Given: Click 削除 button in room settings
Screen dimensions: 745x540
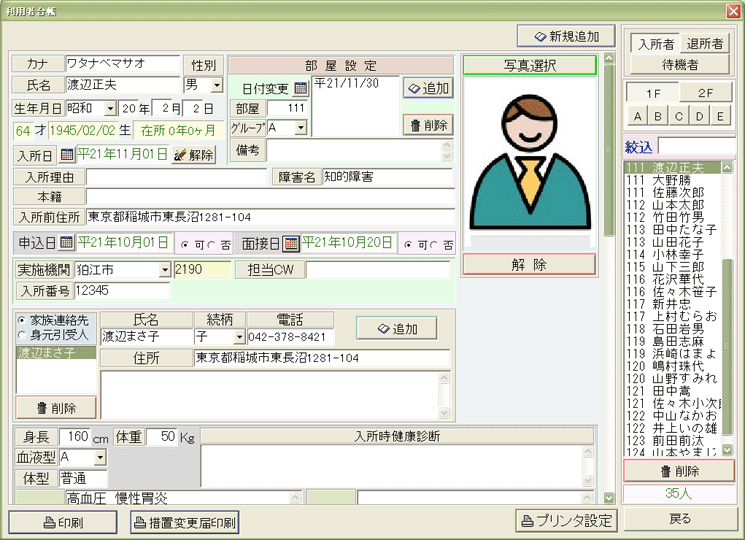Looking at the screenshot, I should 429,125.
